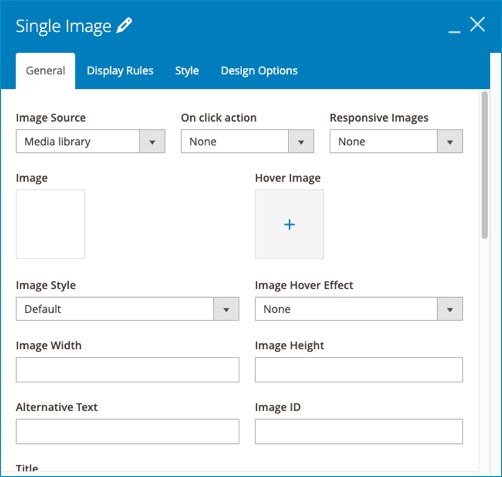The width and height of the screenshot is (502, 477).
Task: Focus the Image Height input field
Action: tap(359, 370)
